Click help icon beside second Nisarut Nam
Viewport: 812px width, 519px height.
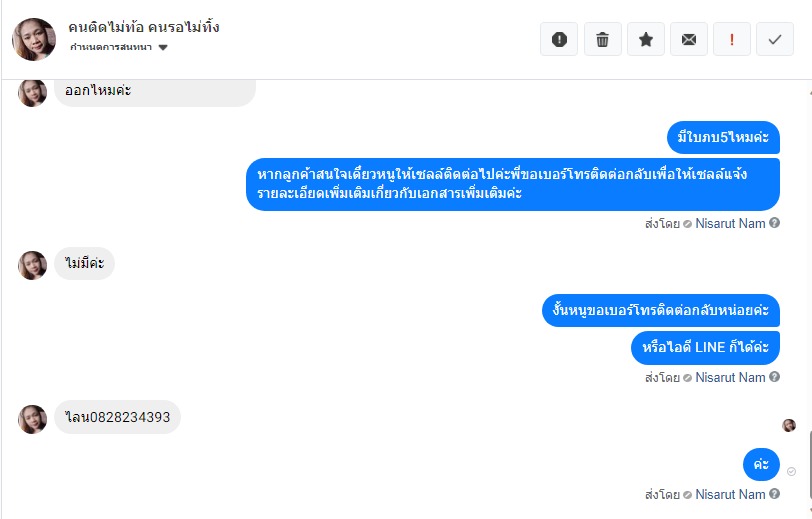tap(775, 377)
